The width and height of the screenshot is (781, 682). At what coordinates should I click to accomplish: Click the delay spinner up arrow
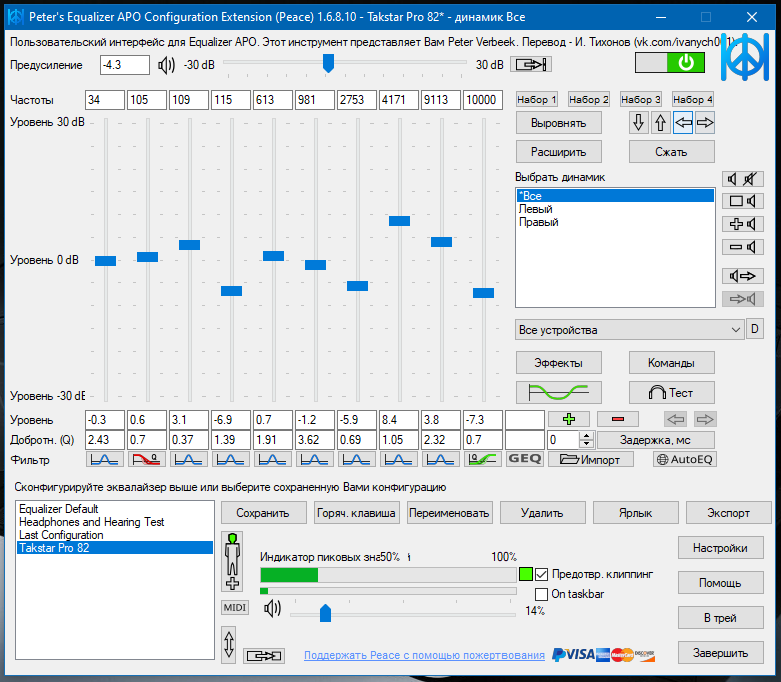tap(587, 436)
